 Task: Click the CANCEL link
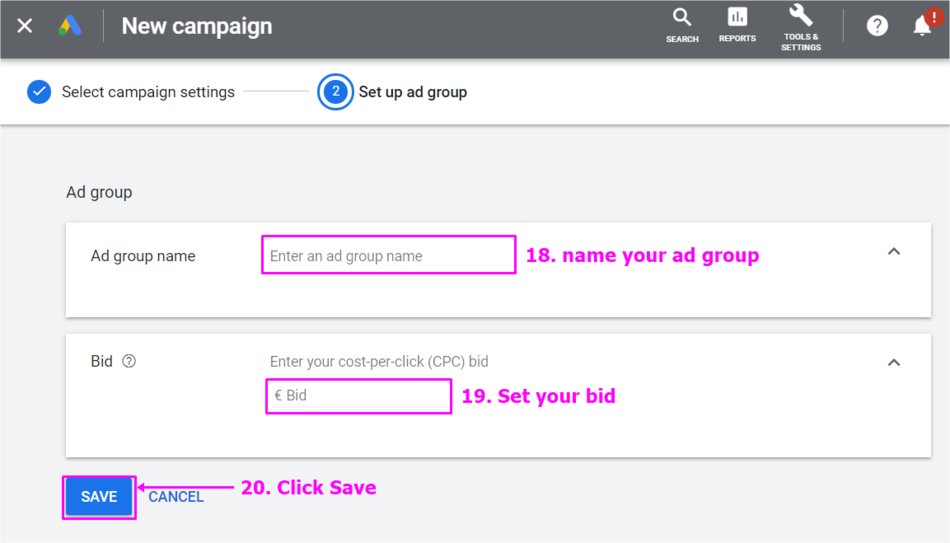pyautogui.click(x=176, y=497)
